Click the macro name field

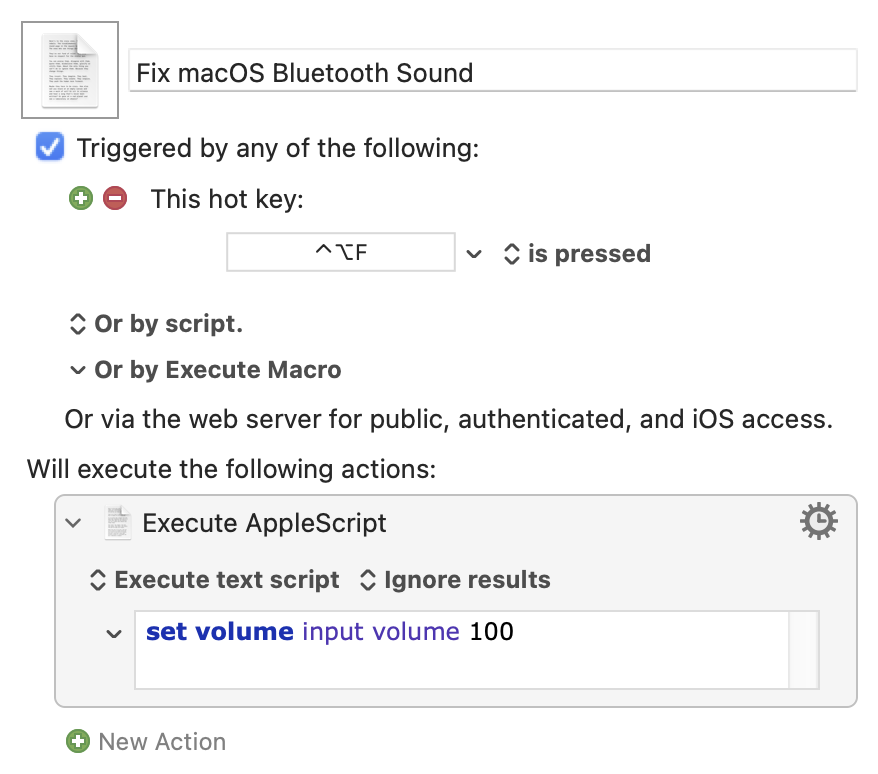[492, 72]
